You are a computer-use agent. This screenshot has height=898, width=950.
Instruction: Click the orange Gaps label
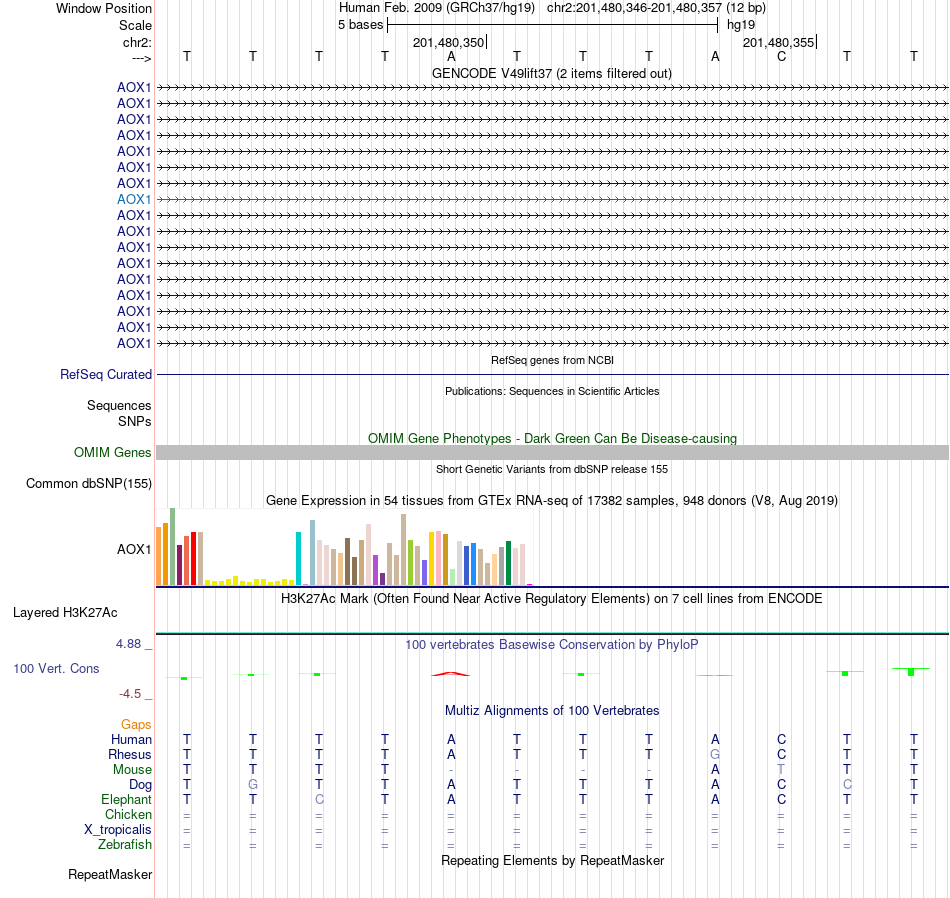click(x=136, y=725)
